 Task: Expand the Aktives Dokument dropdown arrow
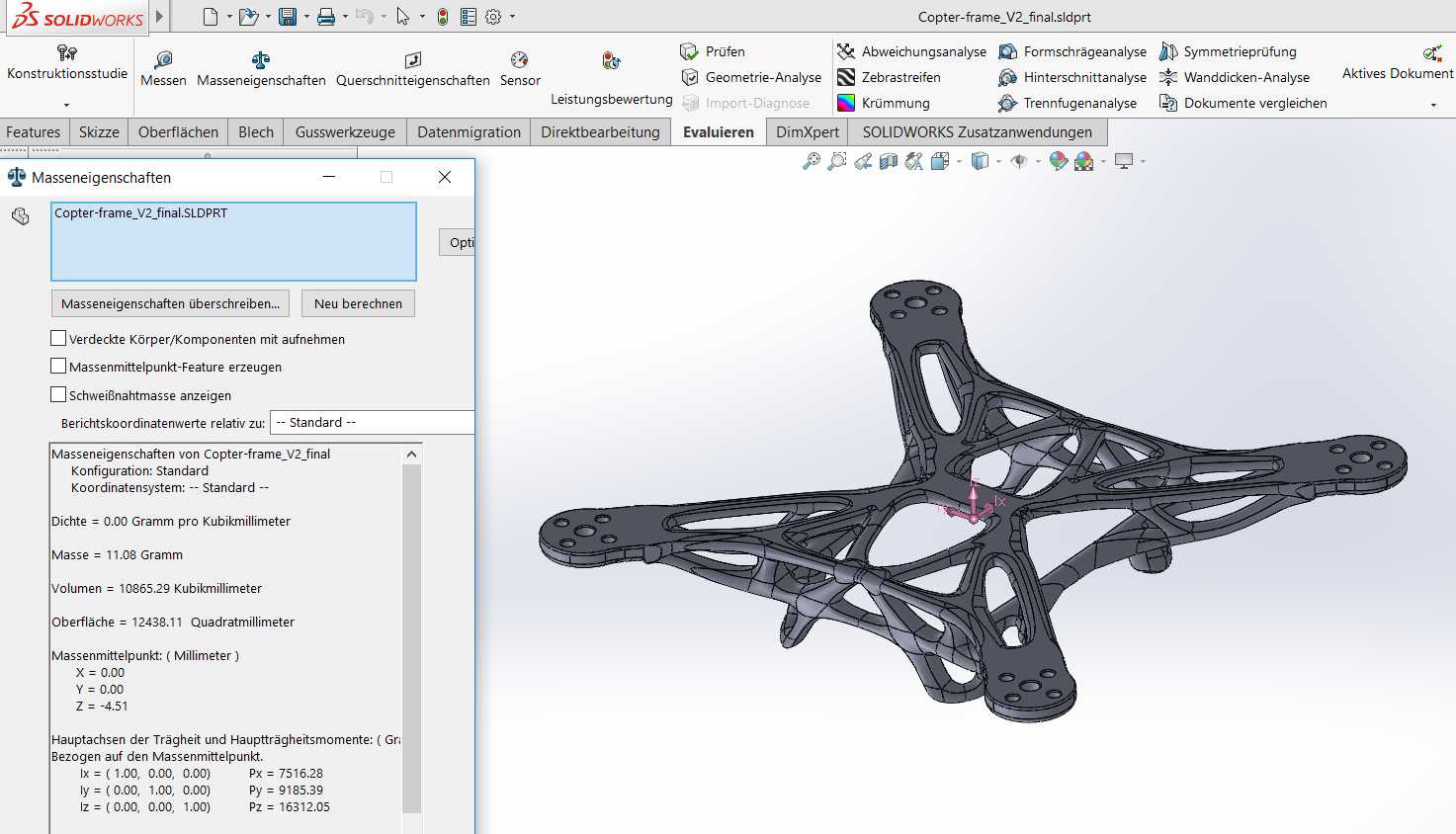point(1434,105)
